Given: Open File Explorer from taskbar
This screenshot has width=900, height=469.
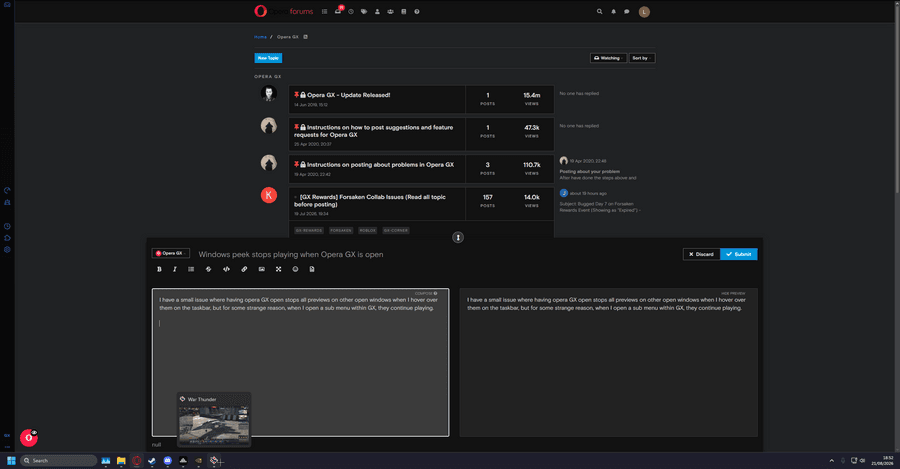Looking at the screenshot, I should [x=121, y=460].
